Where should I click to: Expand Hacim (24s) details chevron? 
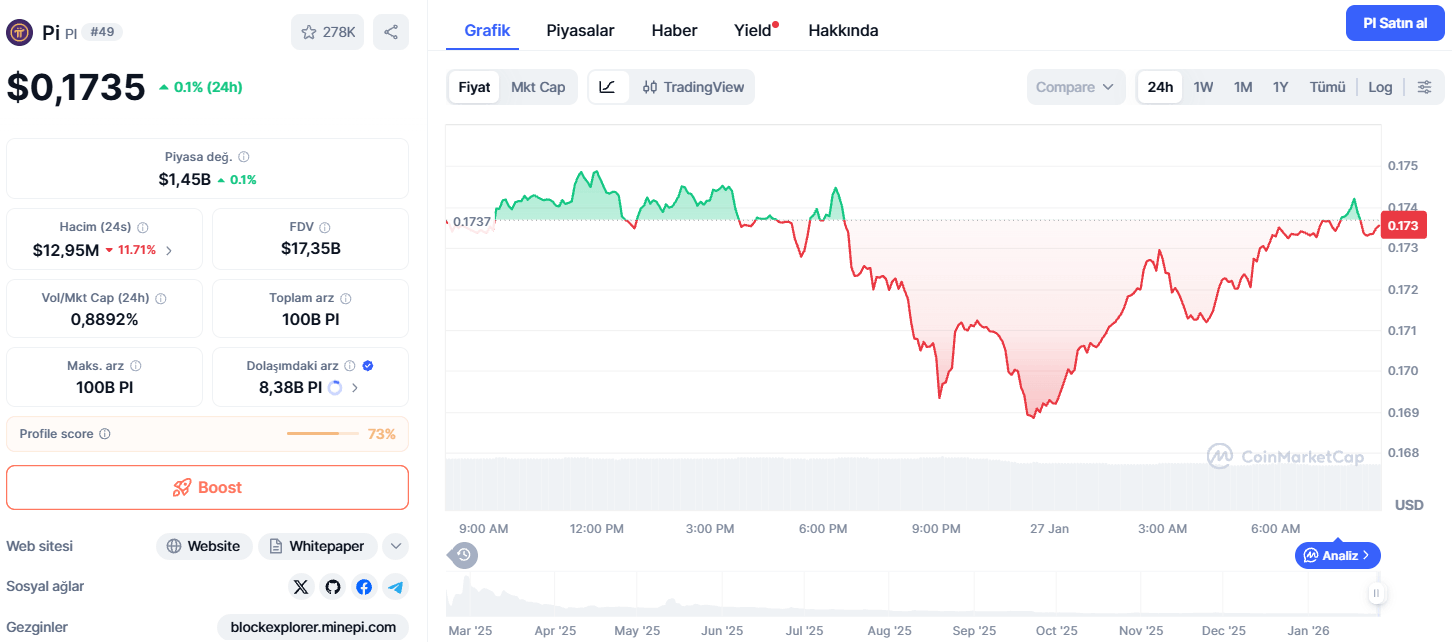(x=168, y=250)
